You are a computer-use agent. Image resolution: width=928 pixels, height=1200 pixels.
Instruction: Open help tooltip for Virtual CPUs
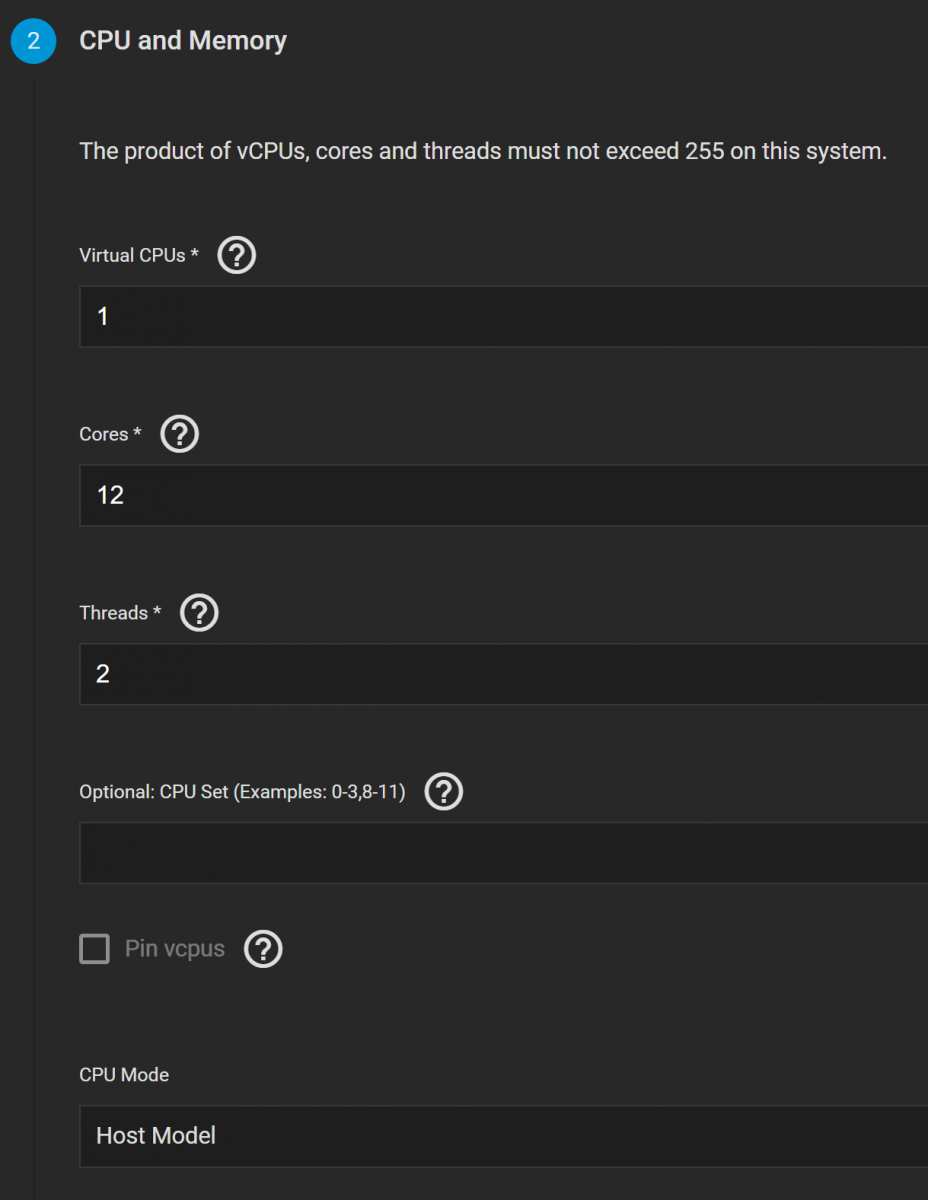click(237, 256)
